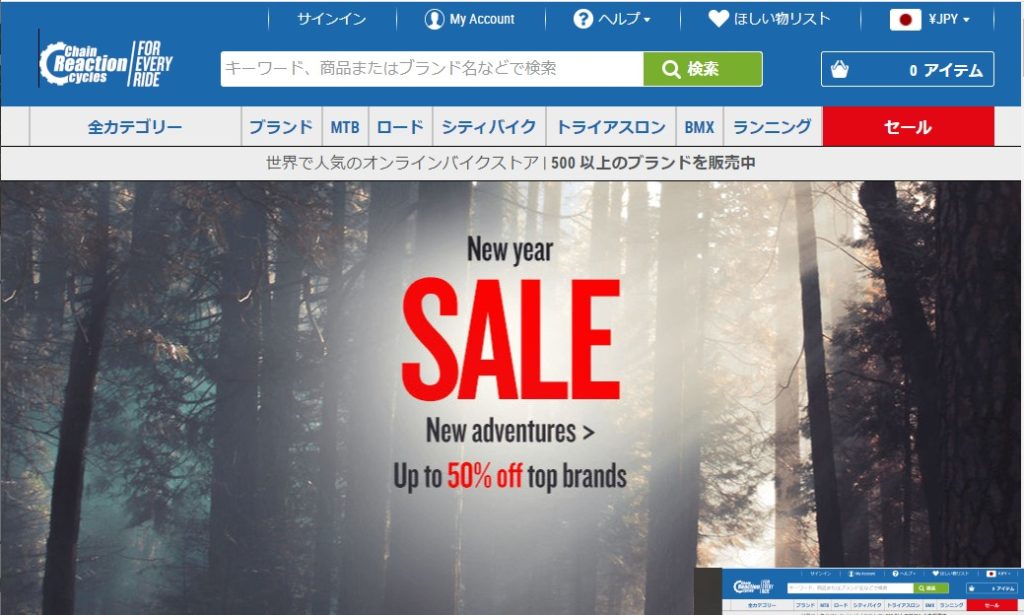
Task: Click the サインイン link
Action: tap(332, 19)
